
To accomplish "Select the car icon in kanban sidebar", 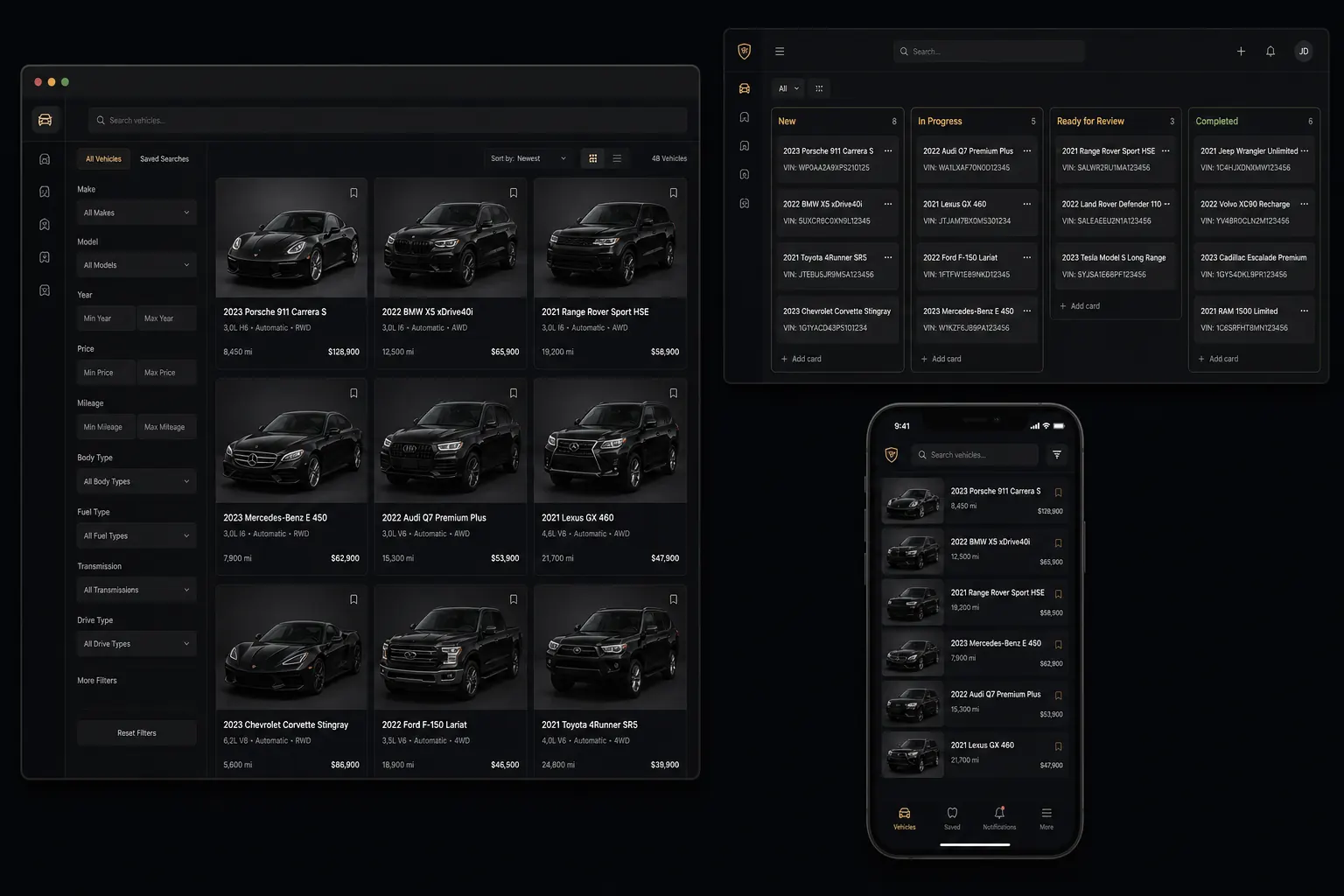I will click(x=745, y=88).
